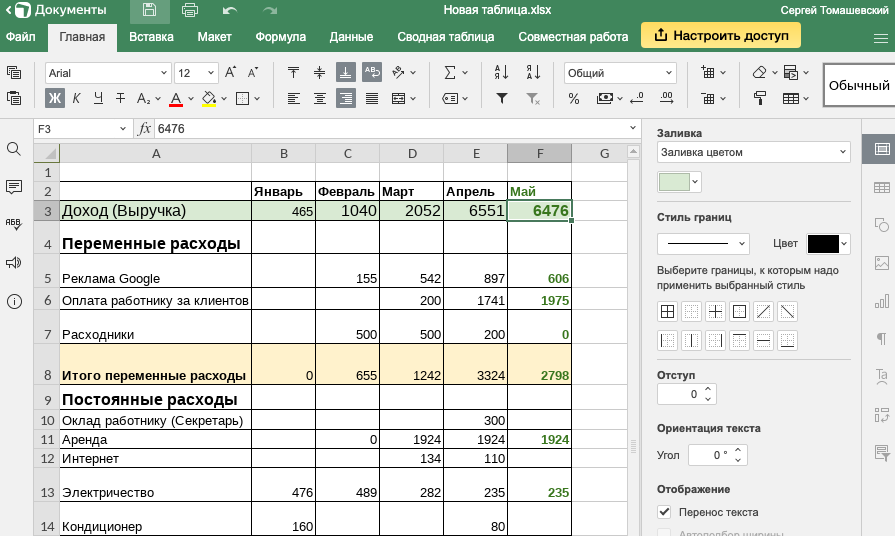
Task: Select the Обычный cell style
Action: 859,85
